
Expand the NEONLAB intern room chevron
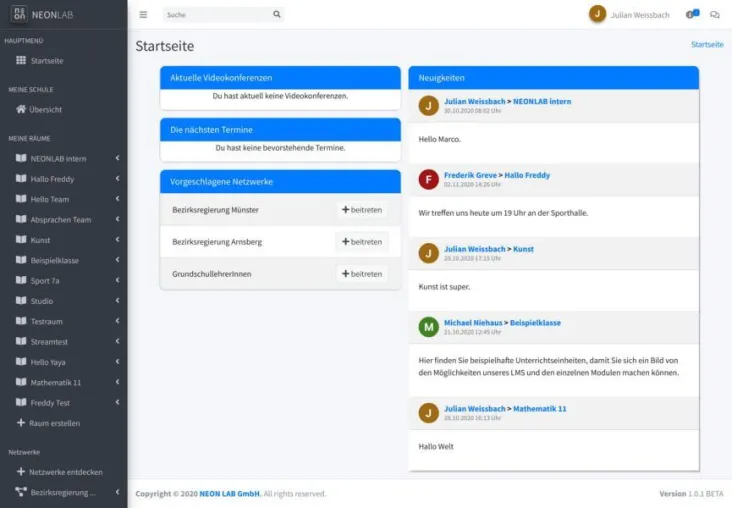pyautogui.click(x=118, y=158)
